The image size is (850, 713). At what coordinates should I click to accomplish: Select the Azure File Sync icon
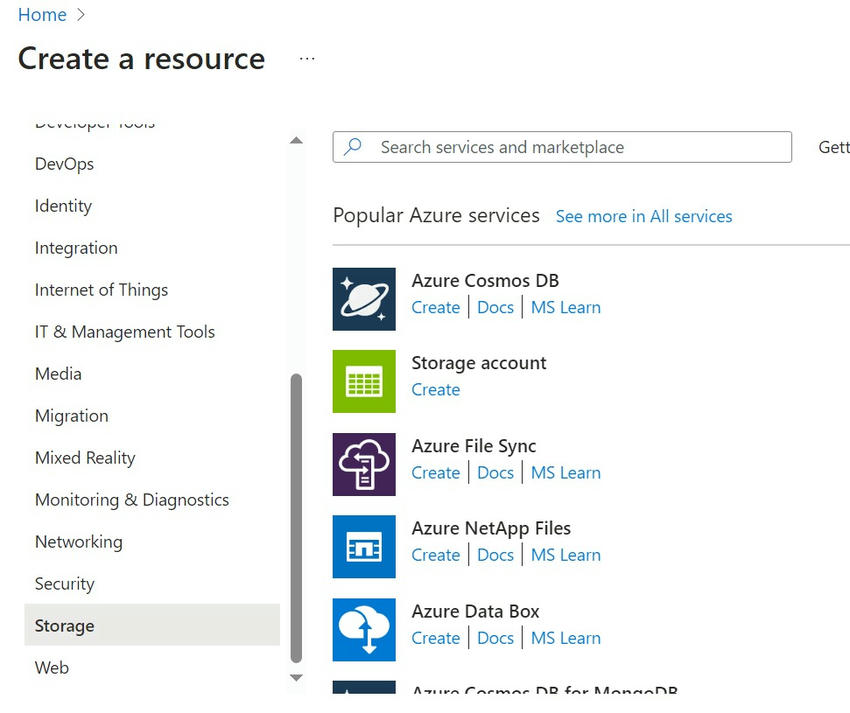[x=364, y=464]
